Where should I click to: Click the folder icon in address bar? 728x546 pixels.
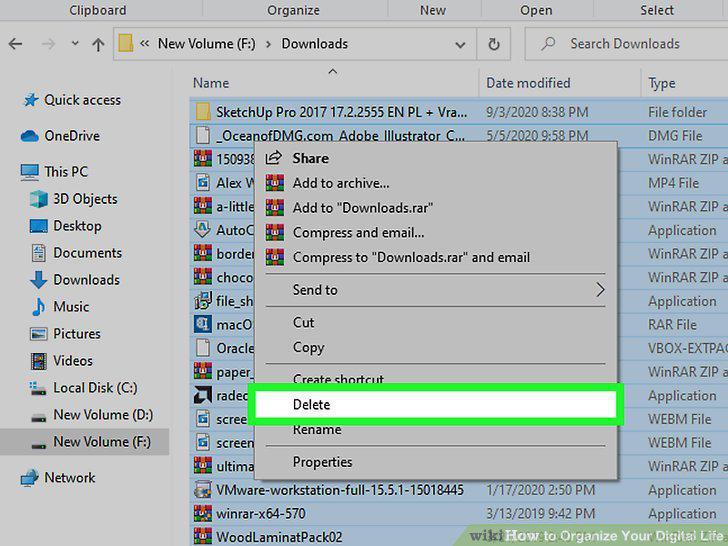[125, 44]
